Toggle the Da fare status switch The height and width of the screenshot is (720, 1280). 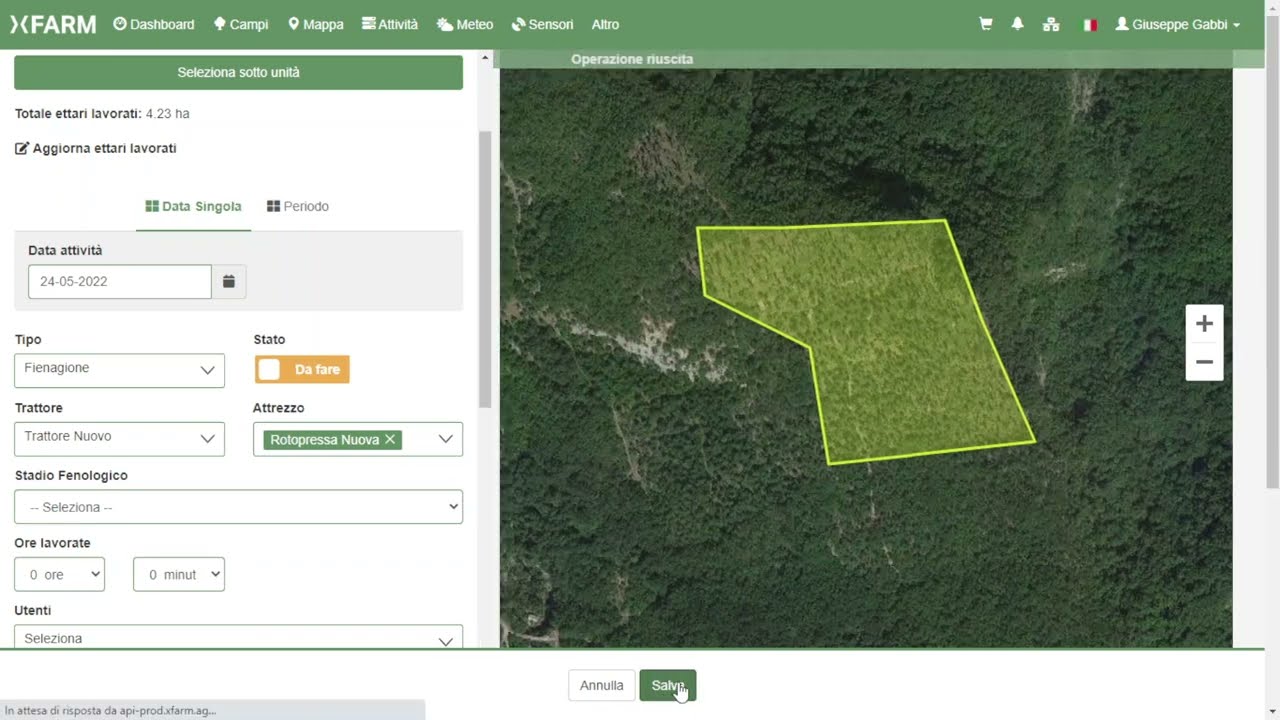click(x=302, y=369)
